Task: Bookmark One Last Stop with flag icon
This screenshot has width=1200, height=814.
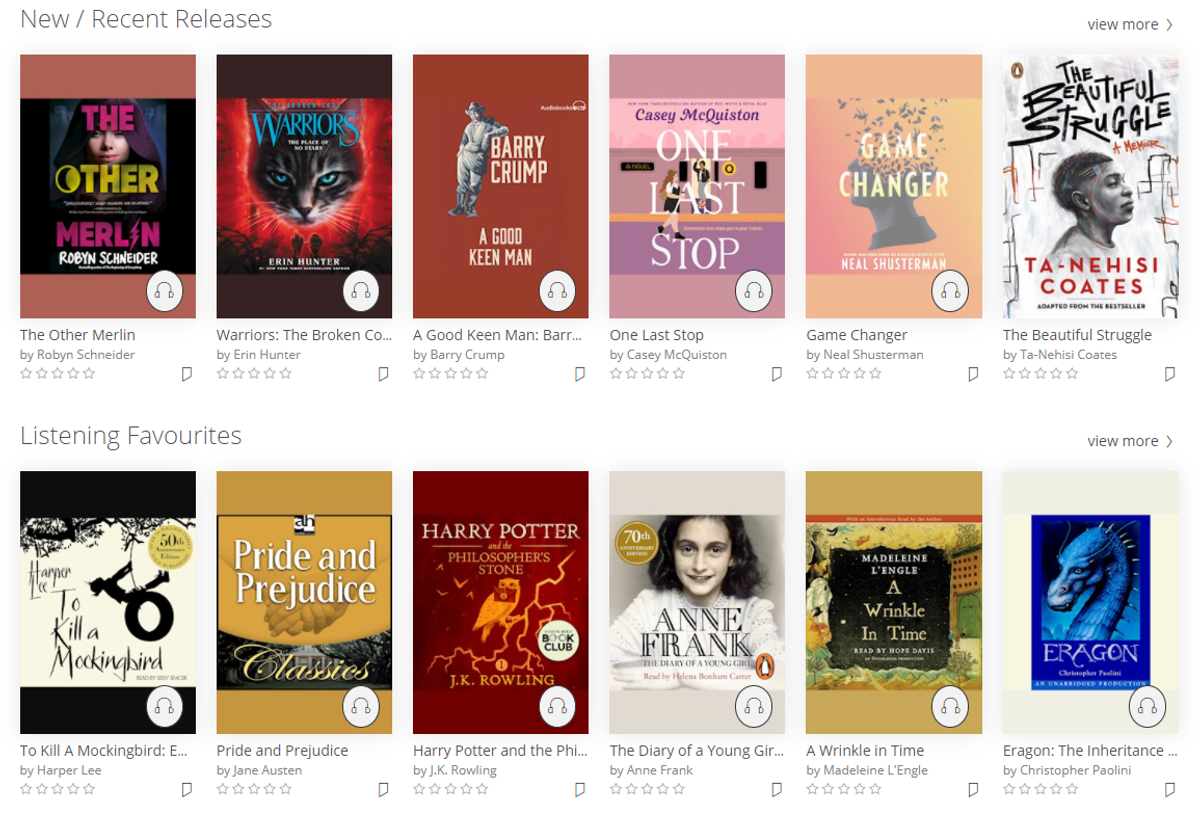Action: (x=776, y=374)
